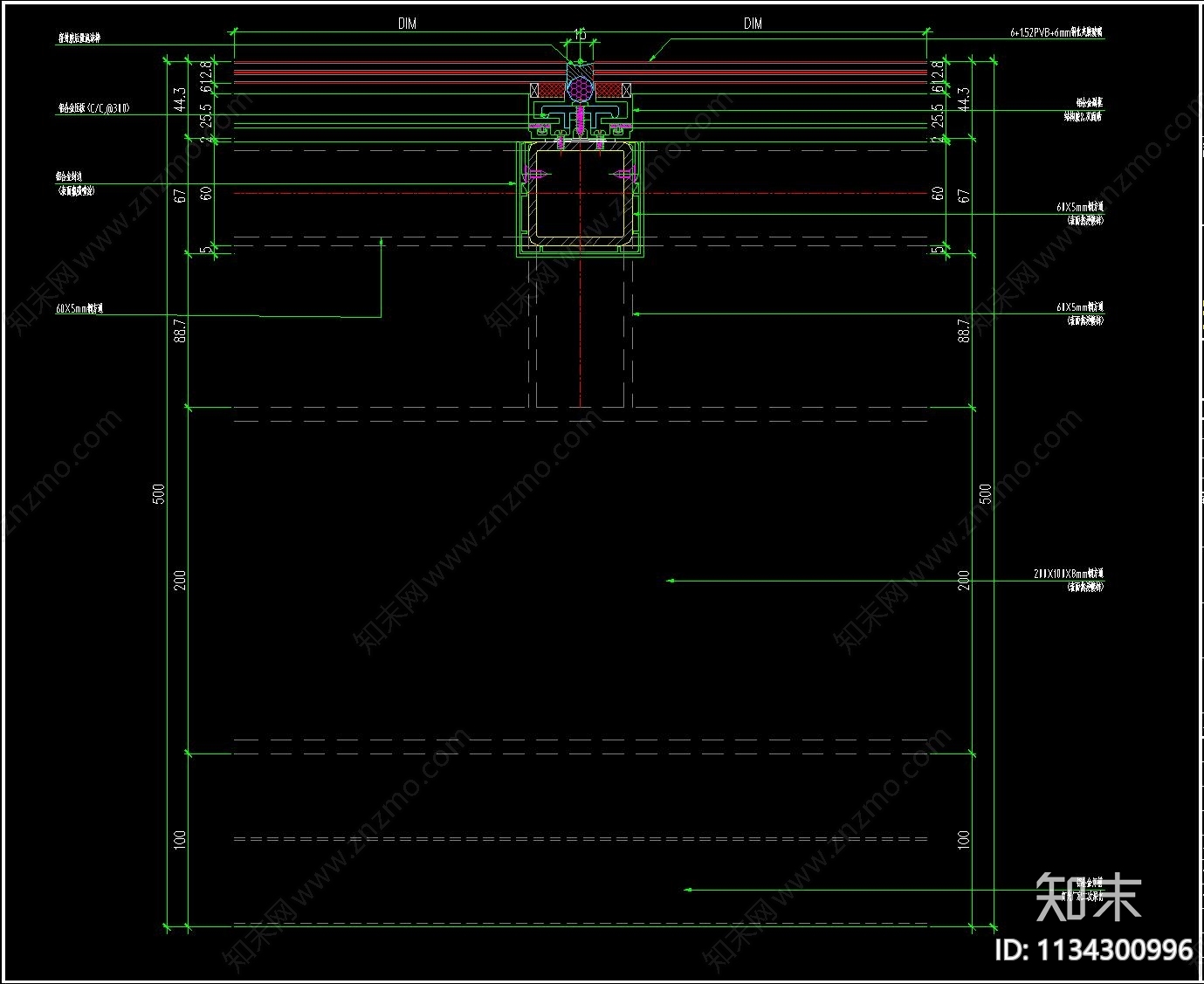Viewport: 1204px width, 984px height.
Task: Select the right-hand "DIM" dimension text
Action: (x=753, y=24)
